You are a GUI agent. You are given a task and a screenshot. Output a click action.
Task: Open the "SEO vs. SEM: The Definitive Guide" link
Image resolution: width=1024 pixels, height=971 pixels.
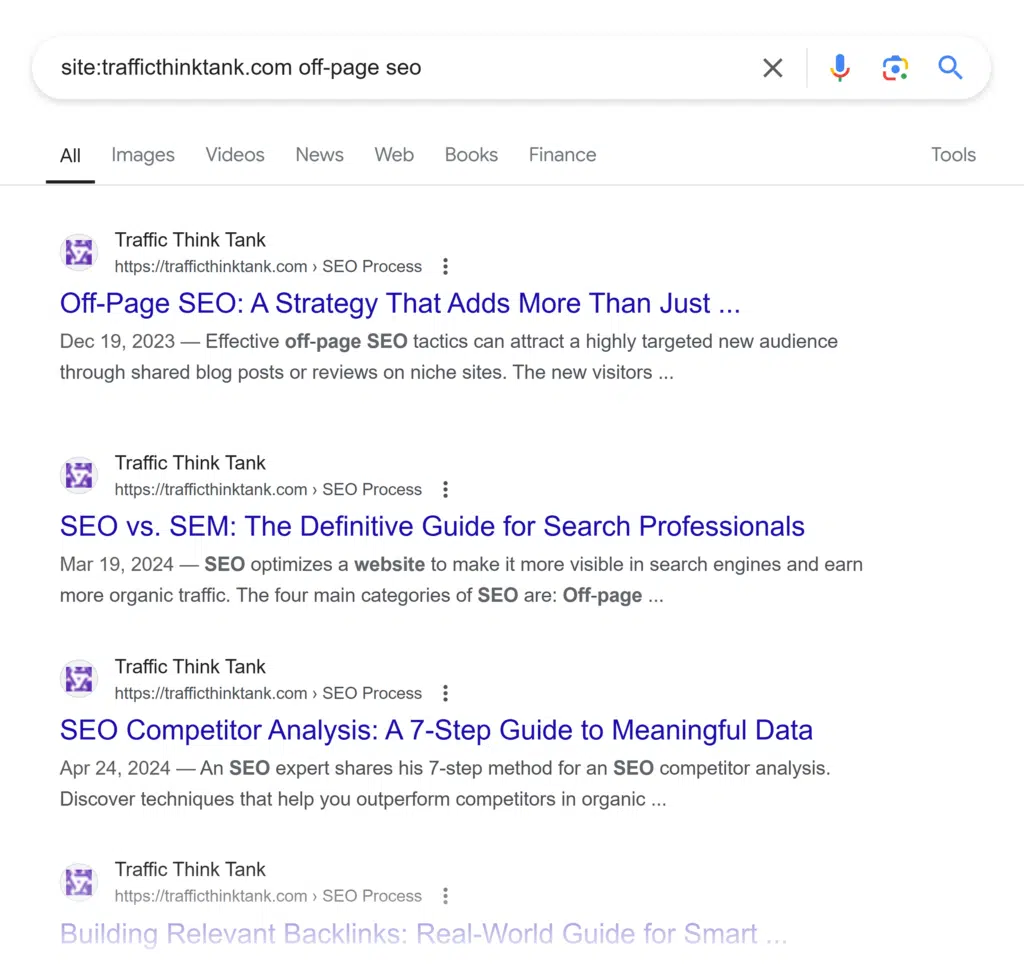(432, 527)
